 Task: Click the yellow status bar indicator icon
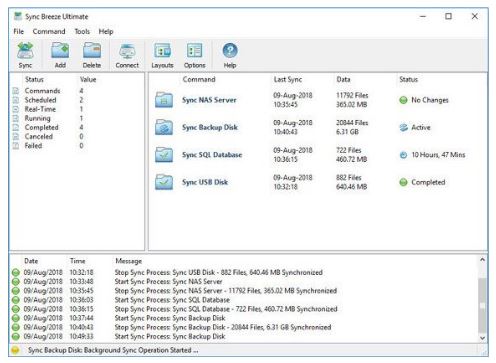tap(15, 350)
